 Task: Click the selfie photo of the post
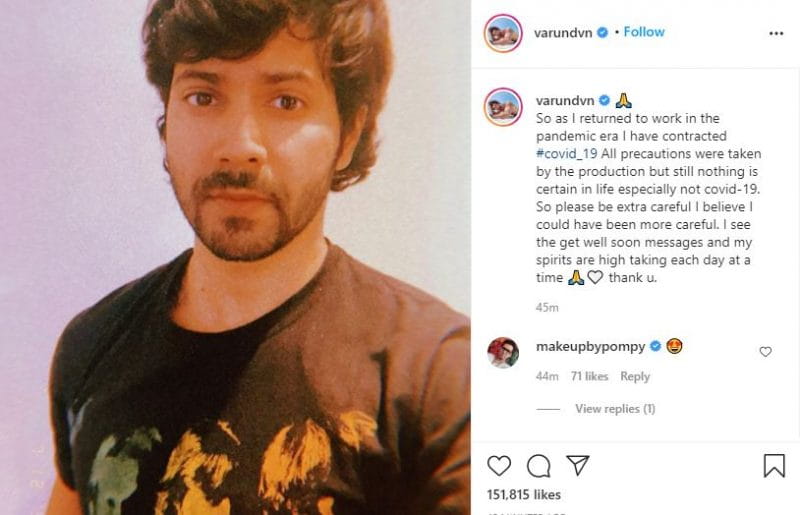[x=235, y=257]
